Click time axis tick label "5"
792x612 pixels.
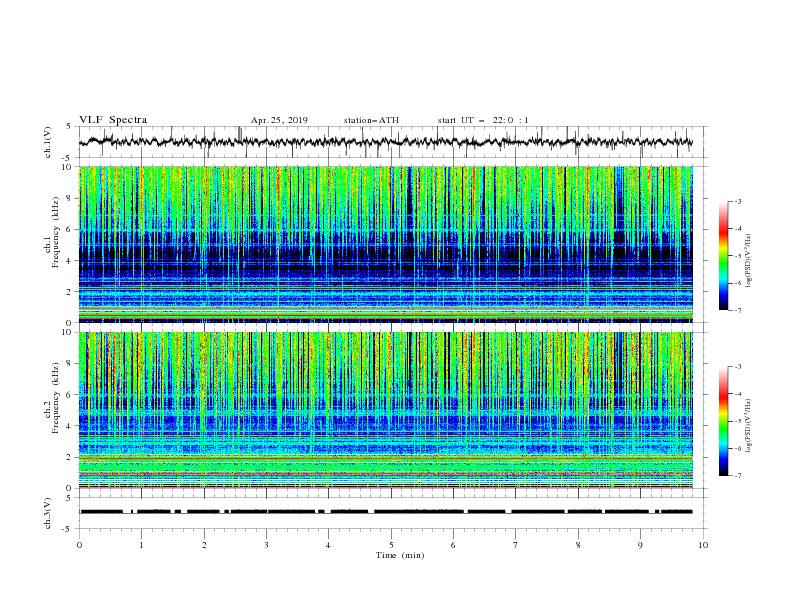pyautogui.click(x=391, y=545)
